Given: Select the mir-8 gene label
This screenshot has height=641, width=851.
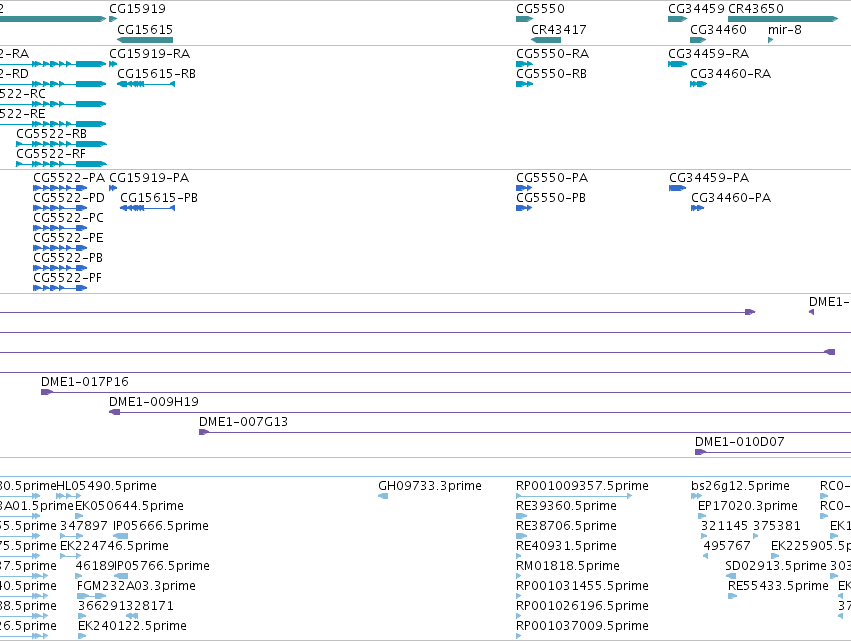Looking at the screenshot, I should [785, 29].
